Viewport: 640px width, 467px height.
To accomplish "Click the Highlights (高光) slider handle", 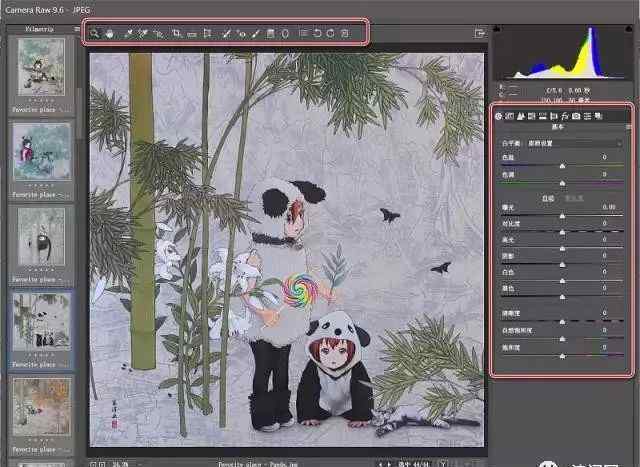I will pos(562,248).
